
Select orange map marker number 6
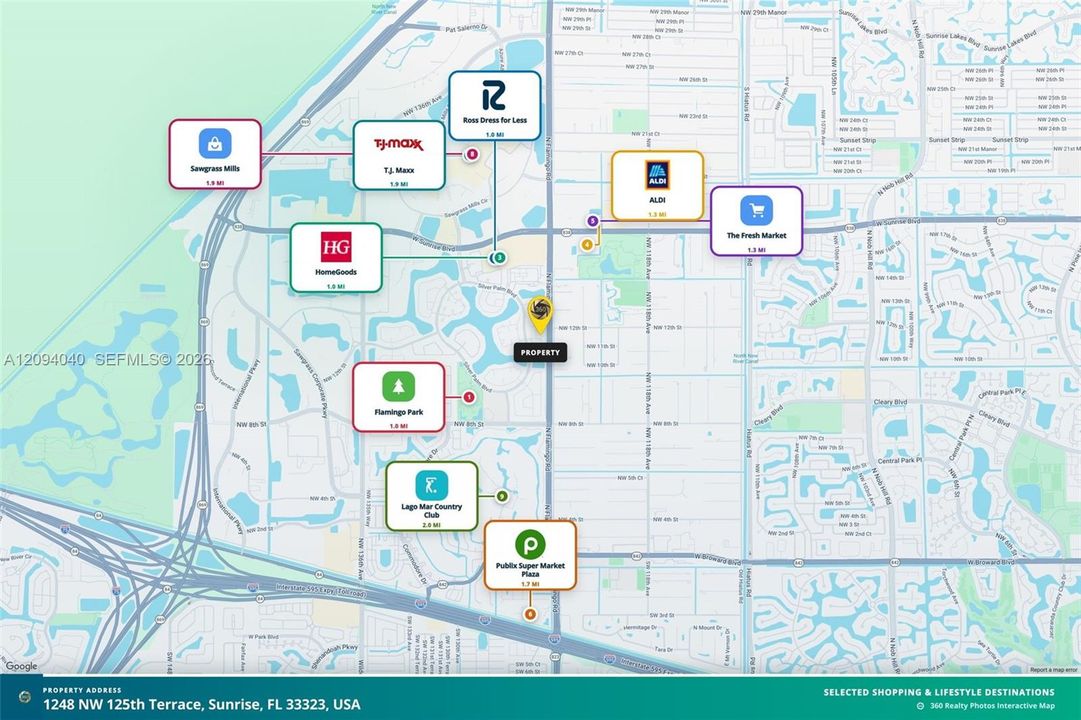coord(529,614)
